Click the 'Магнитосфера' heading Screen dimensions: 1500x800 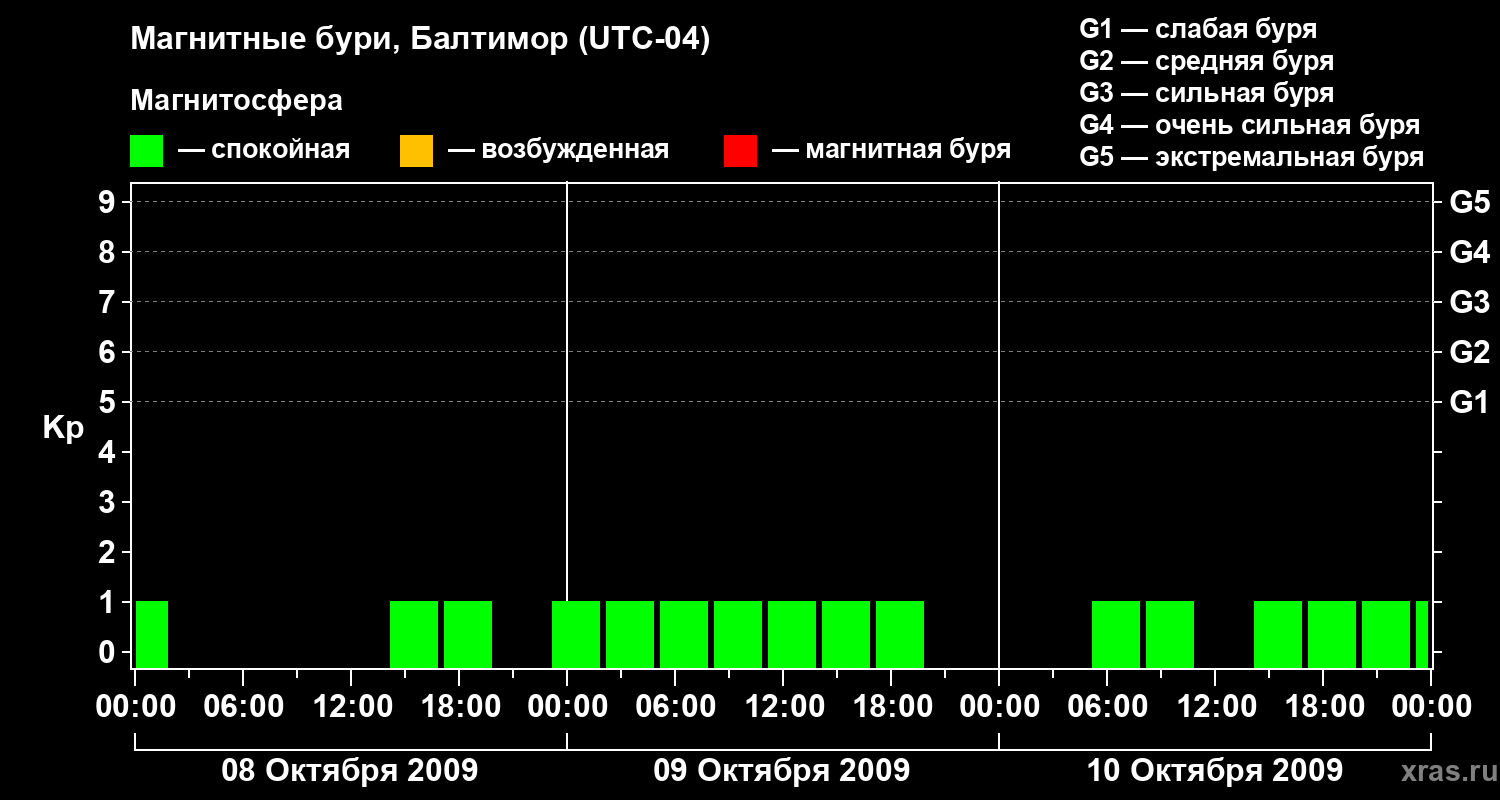tap(236, 101)
